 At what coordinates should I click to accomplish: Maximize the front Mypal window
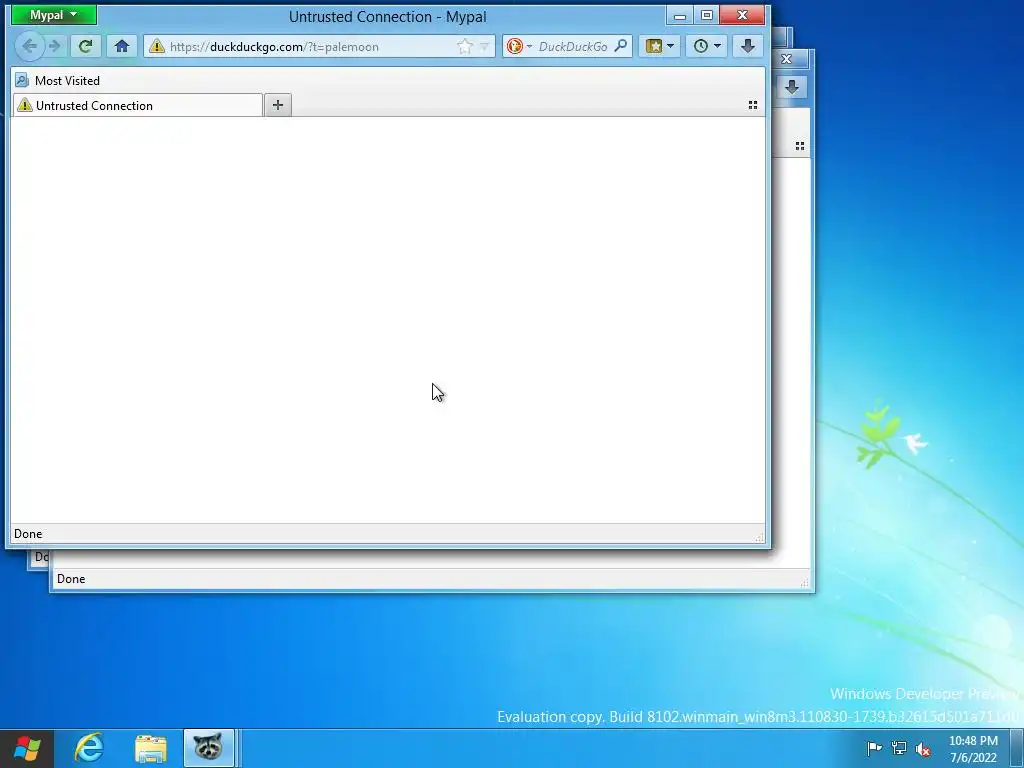pos(707,15)
